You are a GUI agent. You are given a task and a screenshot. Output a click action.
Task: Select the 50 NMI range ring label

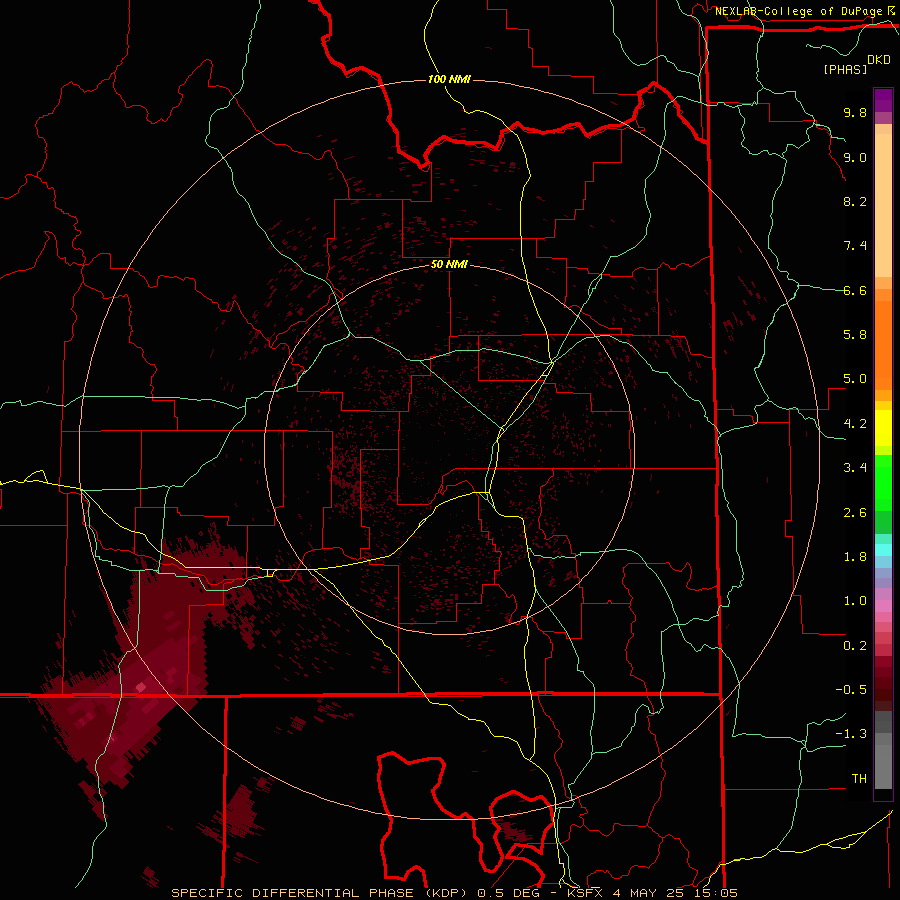click(x=449, y=265)
